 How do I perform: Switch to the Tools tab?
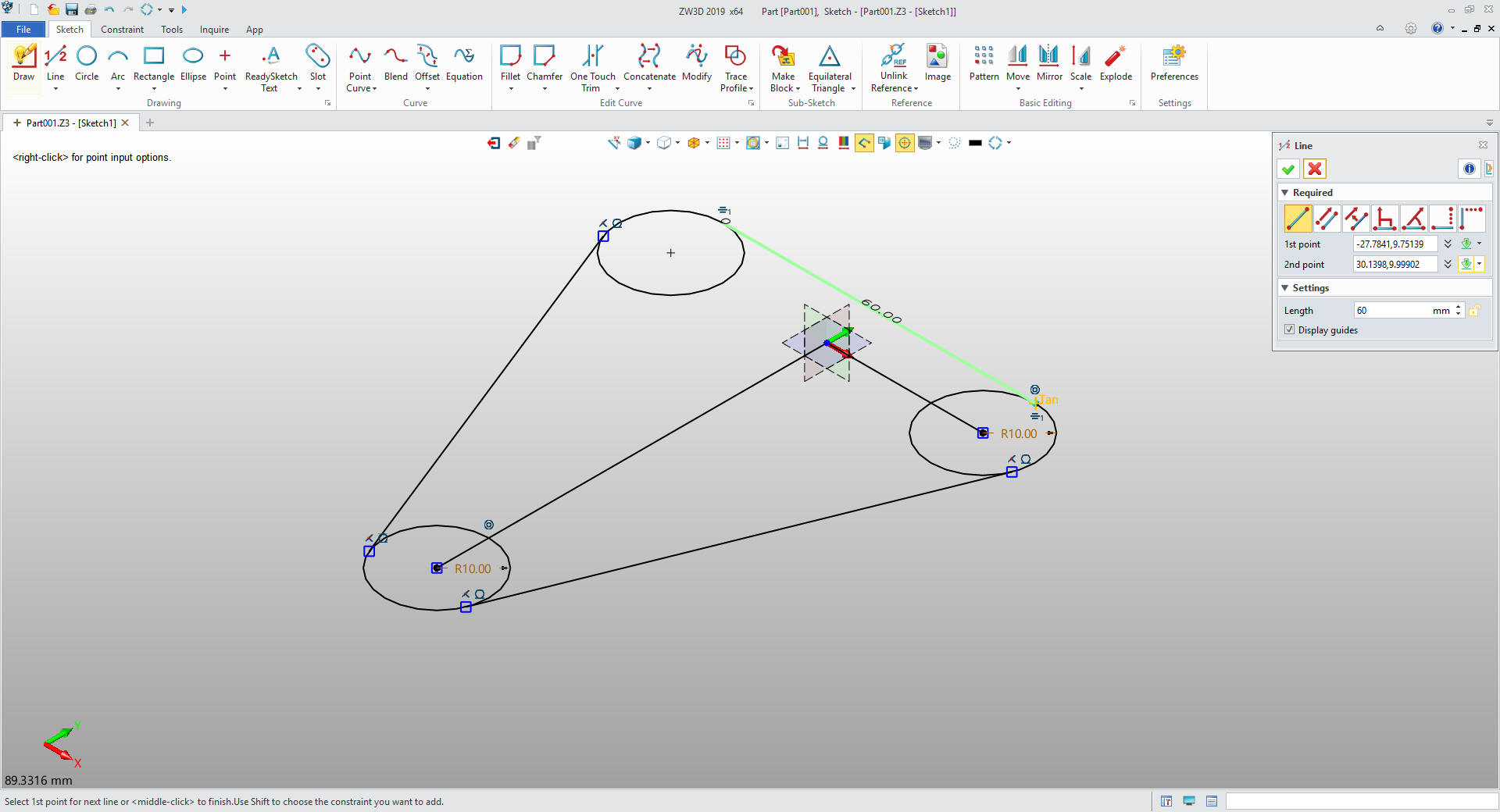[172, 30]
